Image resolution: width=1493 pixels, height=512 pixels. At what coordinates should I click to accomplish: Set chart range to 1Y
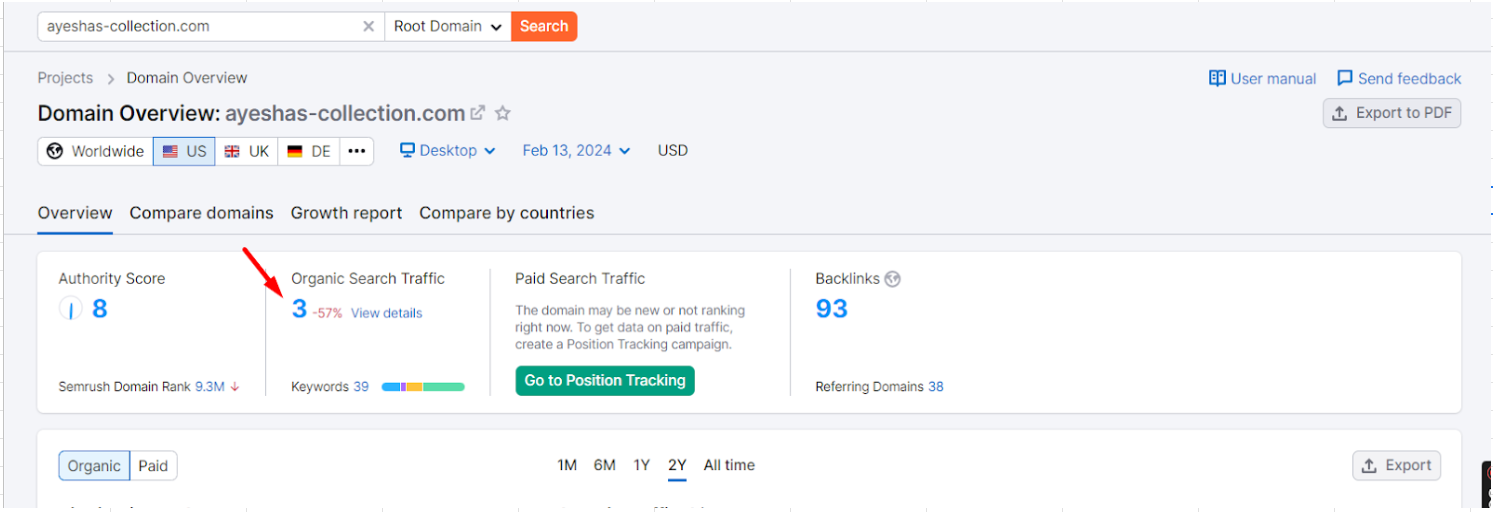coord(641,466)
